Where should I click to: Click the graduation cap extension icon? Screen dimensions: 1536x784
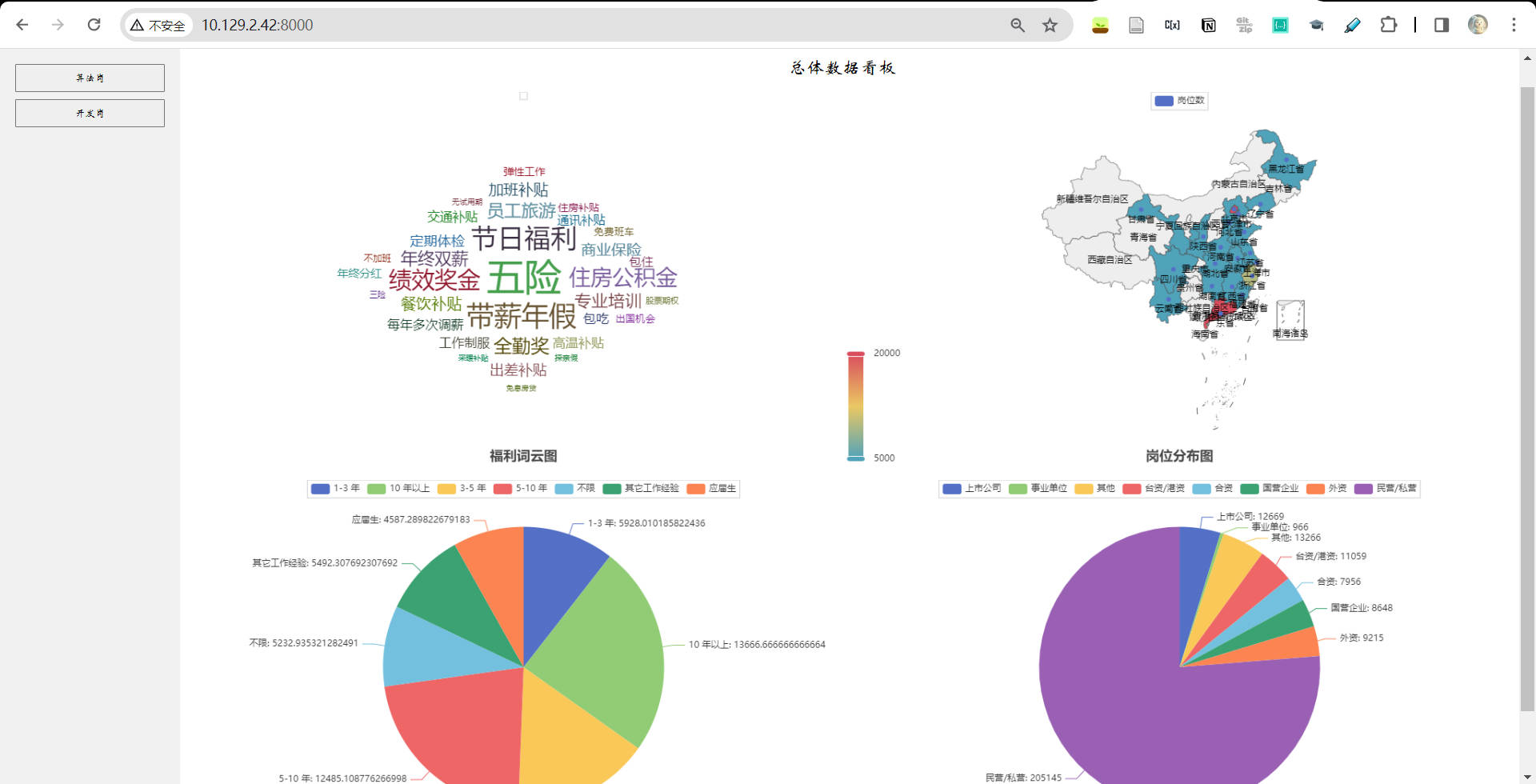[1316, 25]
